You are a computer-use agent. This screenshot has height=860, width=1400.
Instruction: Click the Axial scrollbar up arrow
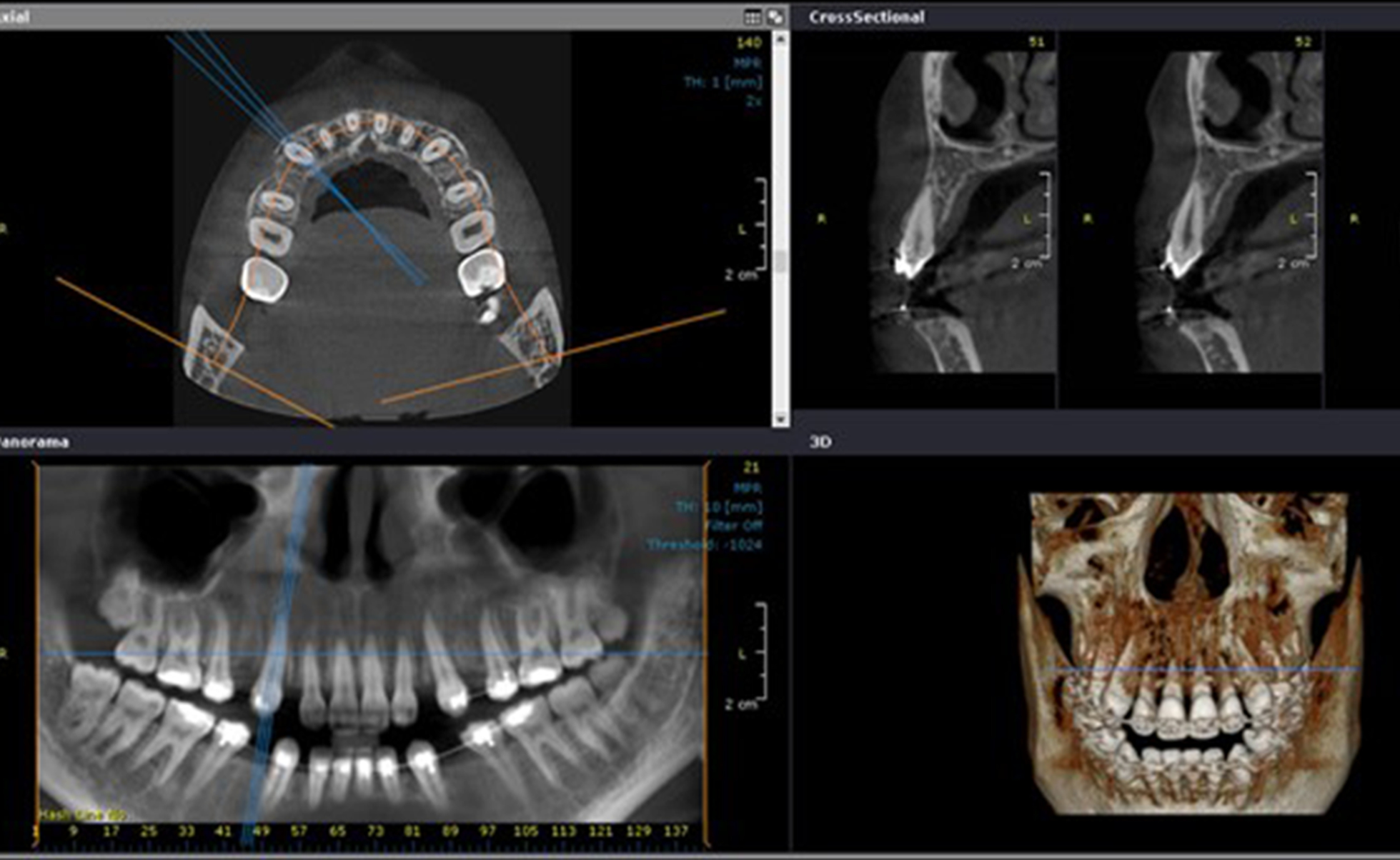780,39
